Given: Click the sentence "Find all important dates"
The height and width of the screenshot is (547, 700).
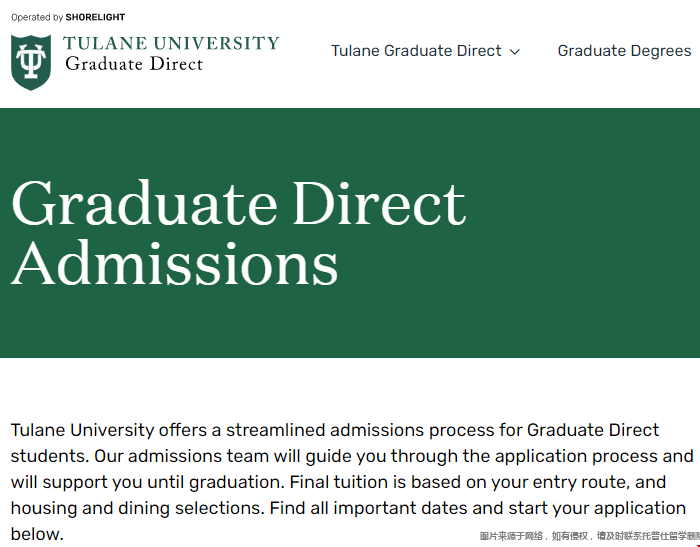Looking at the screenshot, I should [348, 521].
